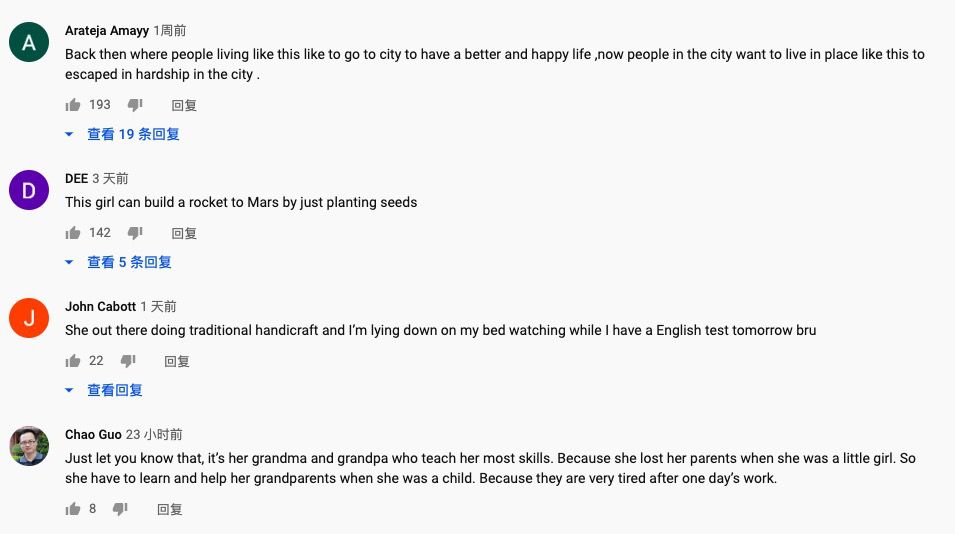
Task: Like DEE's rocket to Mars comment
Action: click(x=73, y=233)
